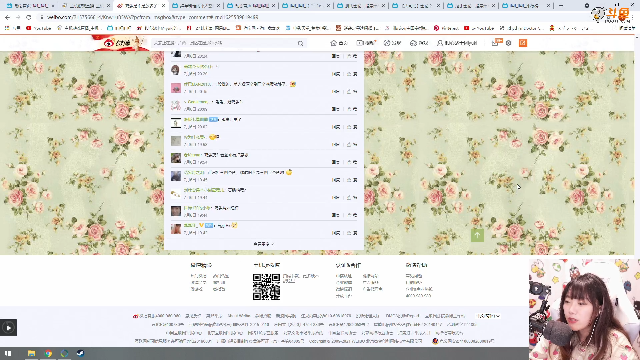Like the last comment with yellow V badge
This screenshot has width=640, height=360.
pyautogui.click(x=353, y=233)
